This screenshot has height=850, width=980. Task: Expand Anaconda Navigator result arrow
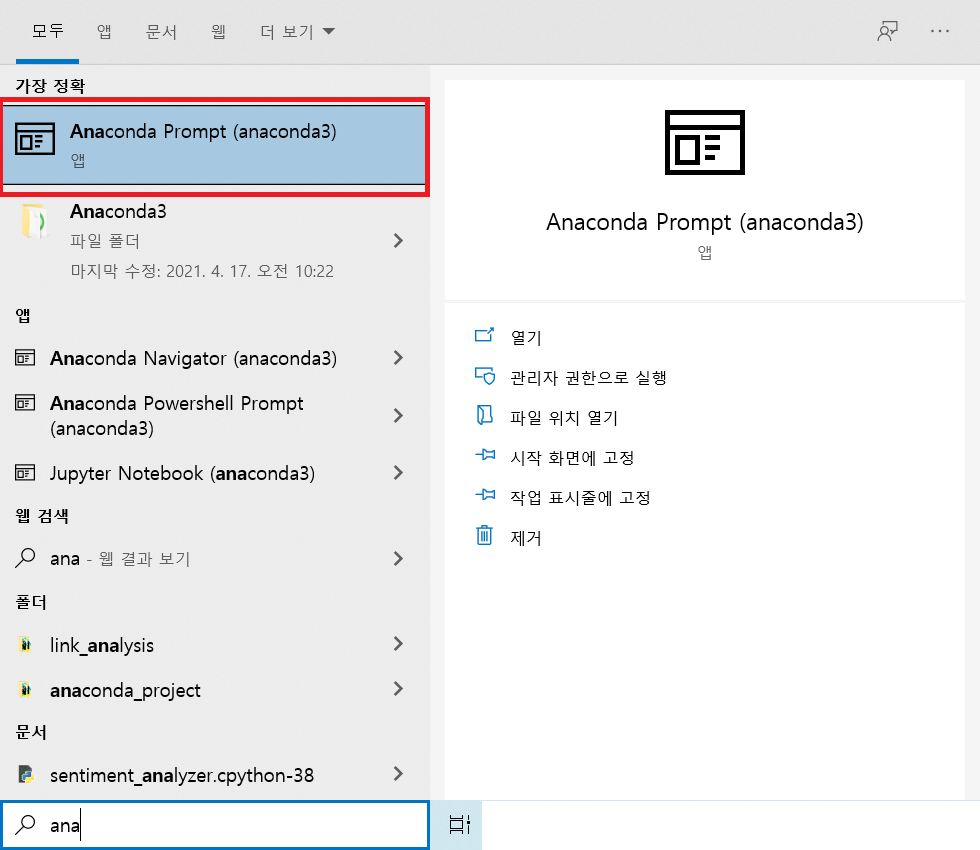tap(398, 358)
